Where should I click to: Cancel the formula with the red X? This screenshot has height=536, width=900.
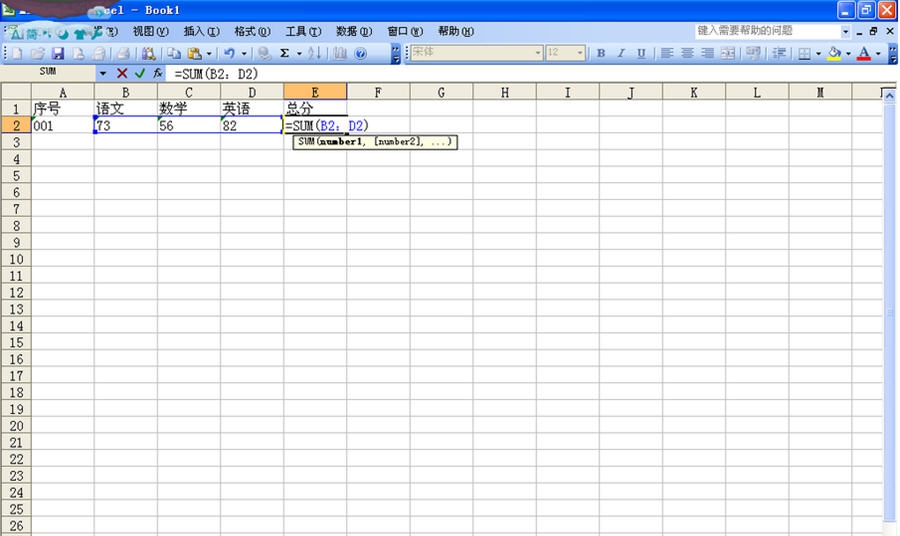122,73
